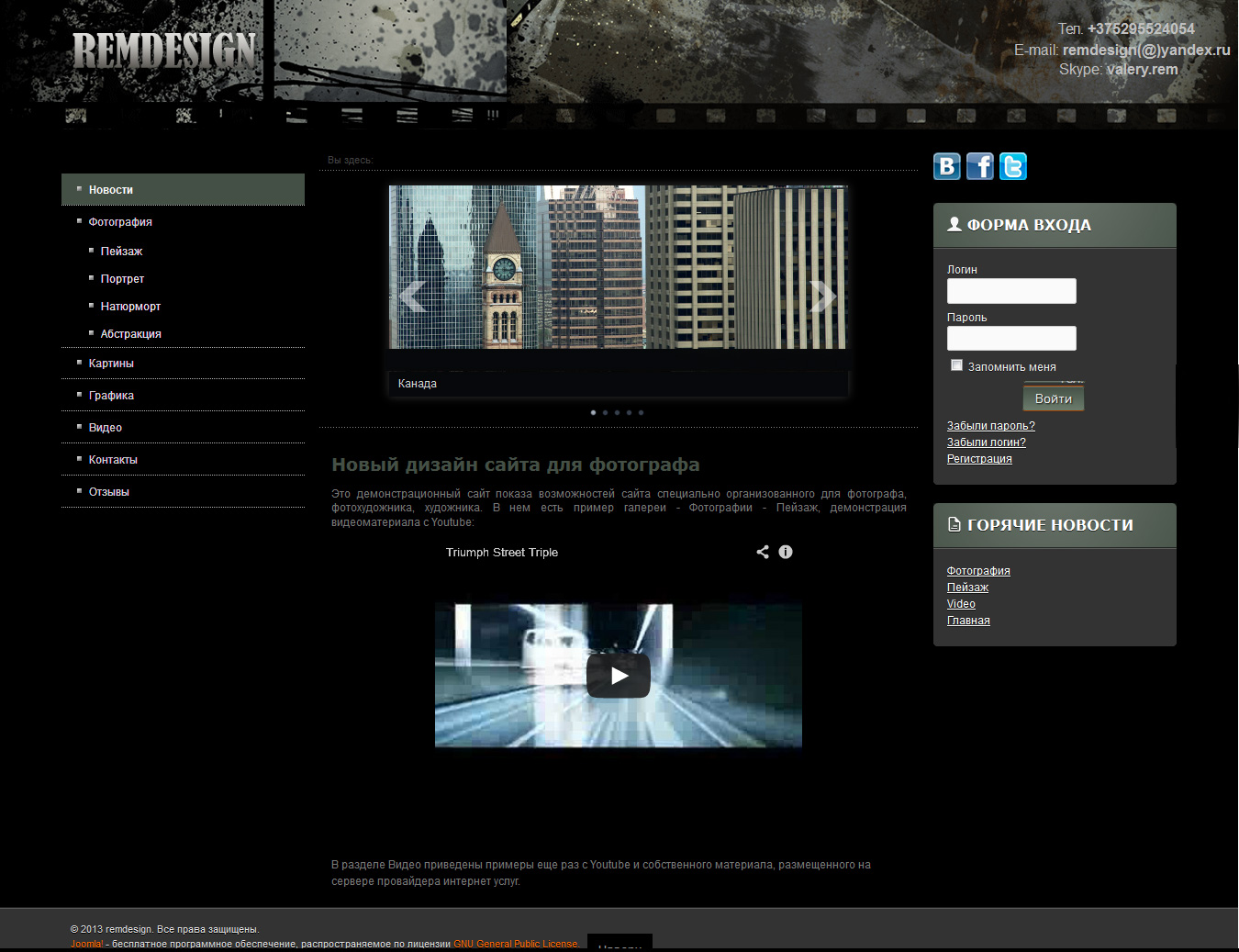Screen dimensions: 1239x952
Task: Select the fourth slideshow pagination dot
Action: [x=629, y=413]
